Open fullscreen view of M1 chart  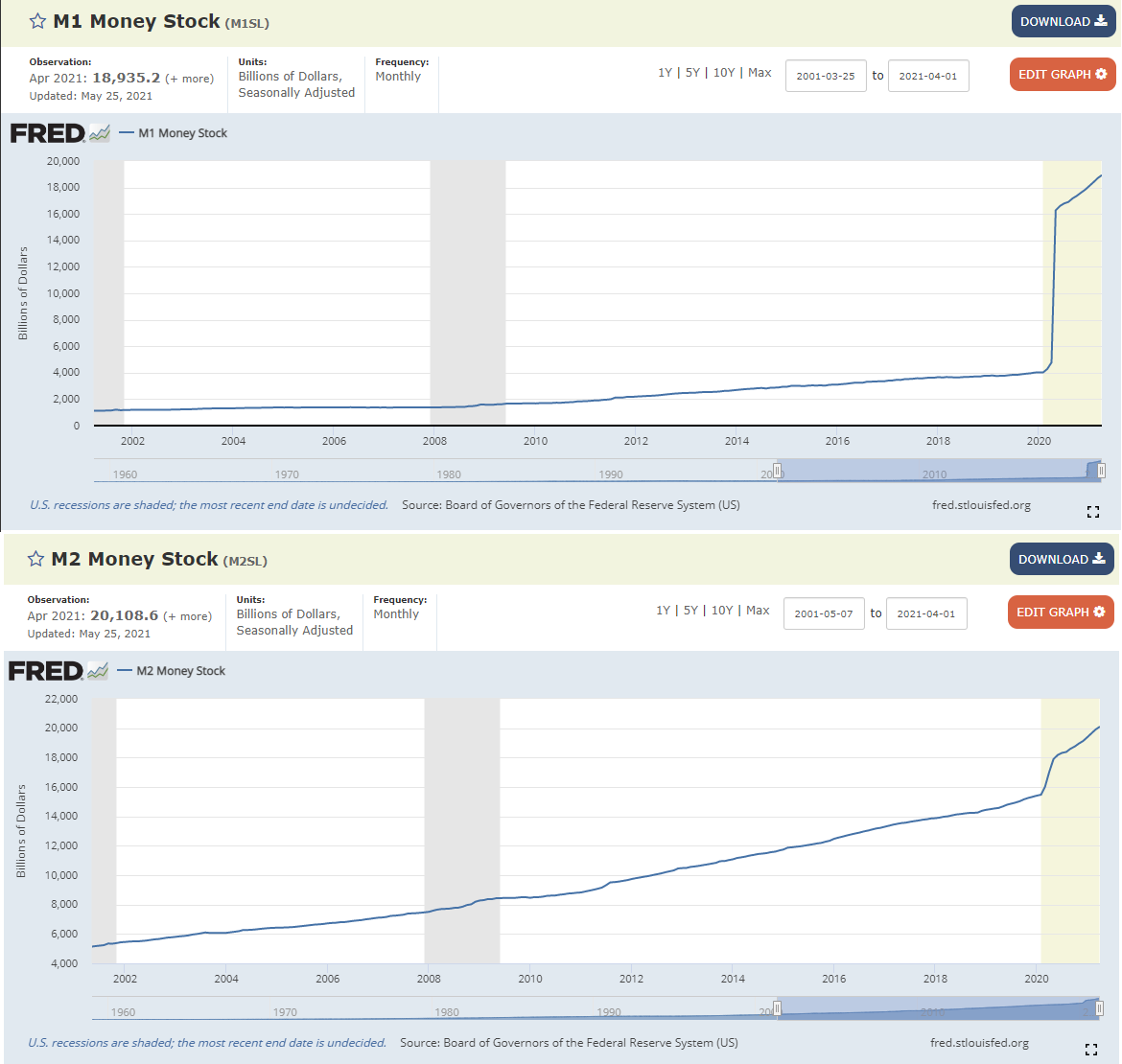coord(1092,511)
